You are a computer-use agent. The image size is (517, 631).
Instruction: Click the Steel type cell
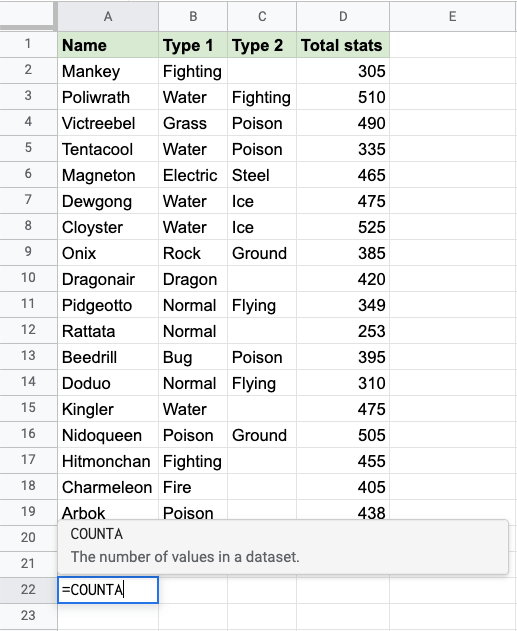[262, 175]
